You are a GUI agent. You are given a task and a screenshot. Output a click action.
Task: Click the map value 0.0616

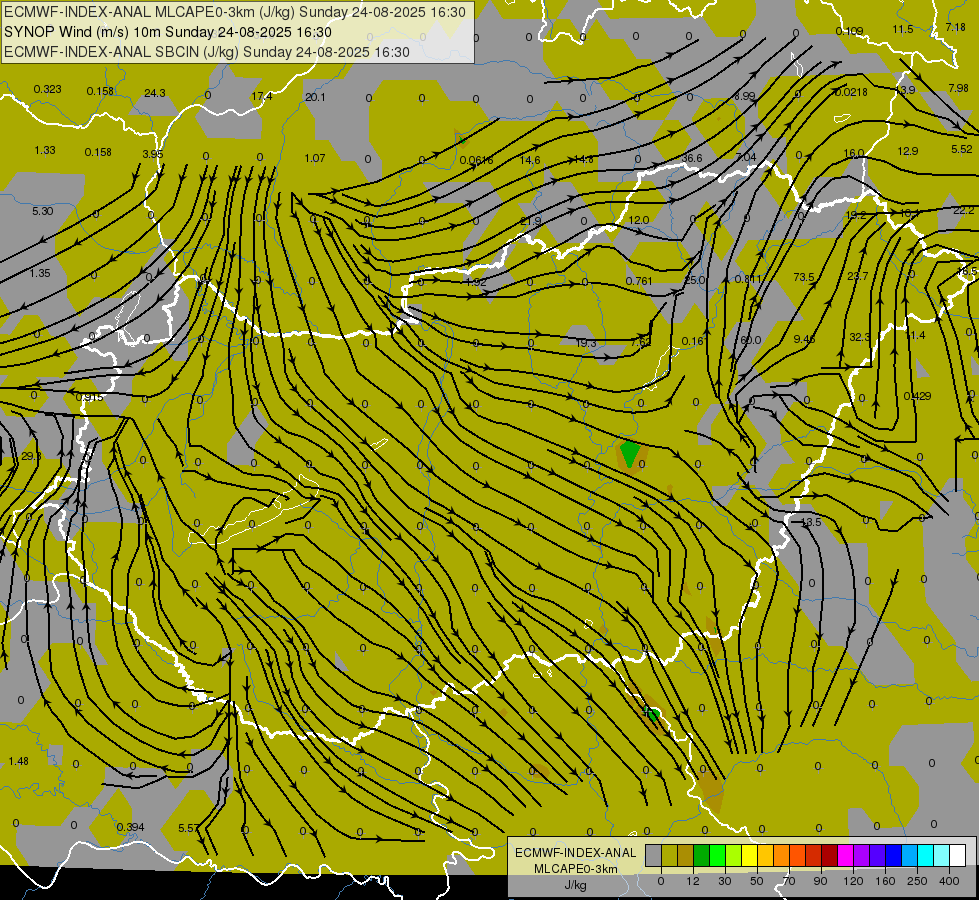point(476,161)
